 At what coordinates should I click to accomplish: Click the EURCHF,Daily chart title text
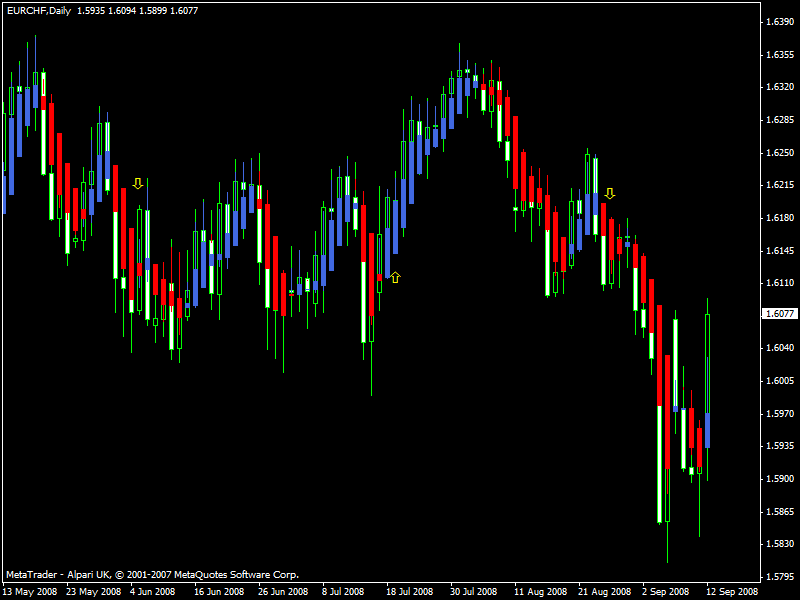pyautogui.click(x=39, y=11)
